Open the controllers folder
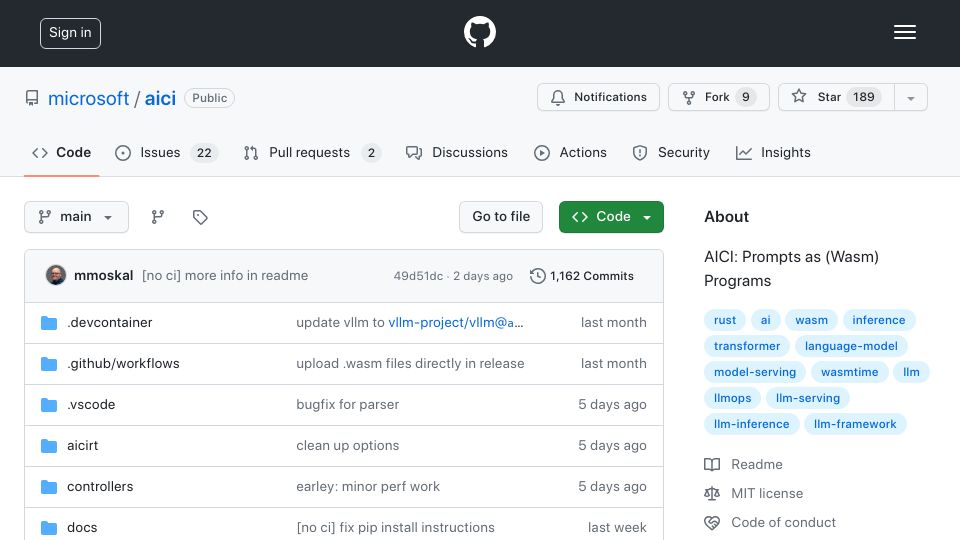Screen dimensions: 960x540 pyautogui.click(x=100, y=487)
